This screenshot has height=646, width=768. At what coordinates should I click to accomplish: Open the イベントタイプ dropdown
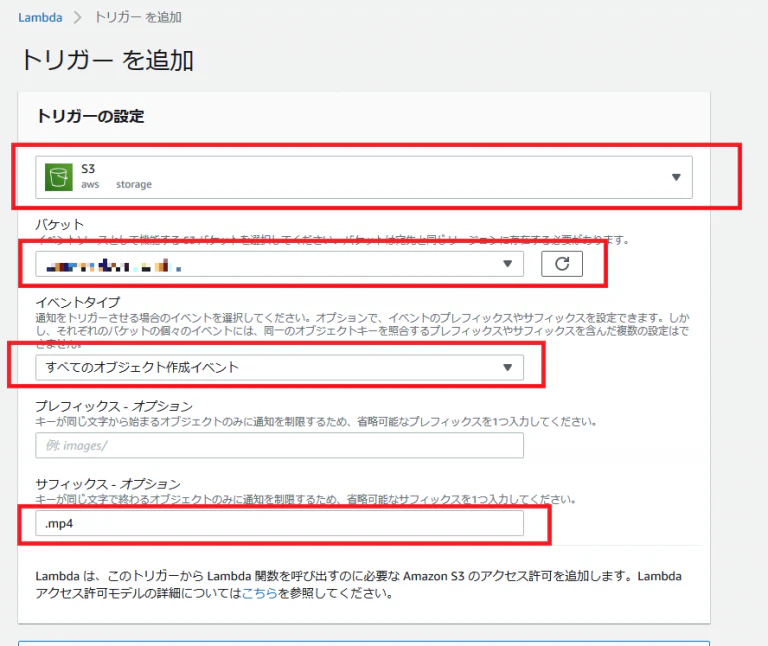click(x=279, y=367)
